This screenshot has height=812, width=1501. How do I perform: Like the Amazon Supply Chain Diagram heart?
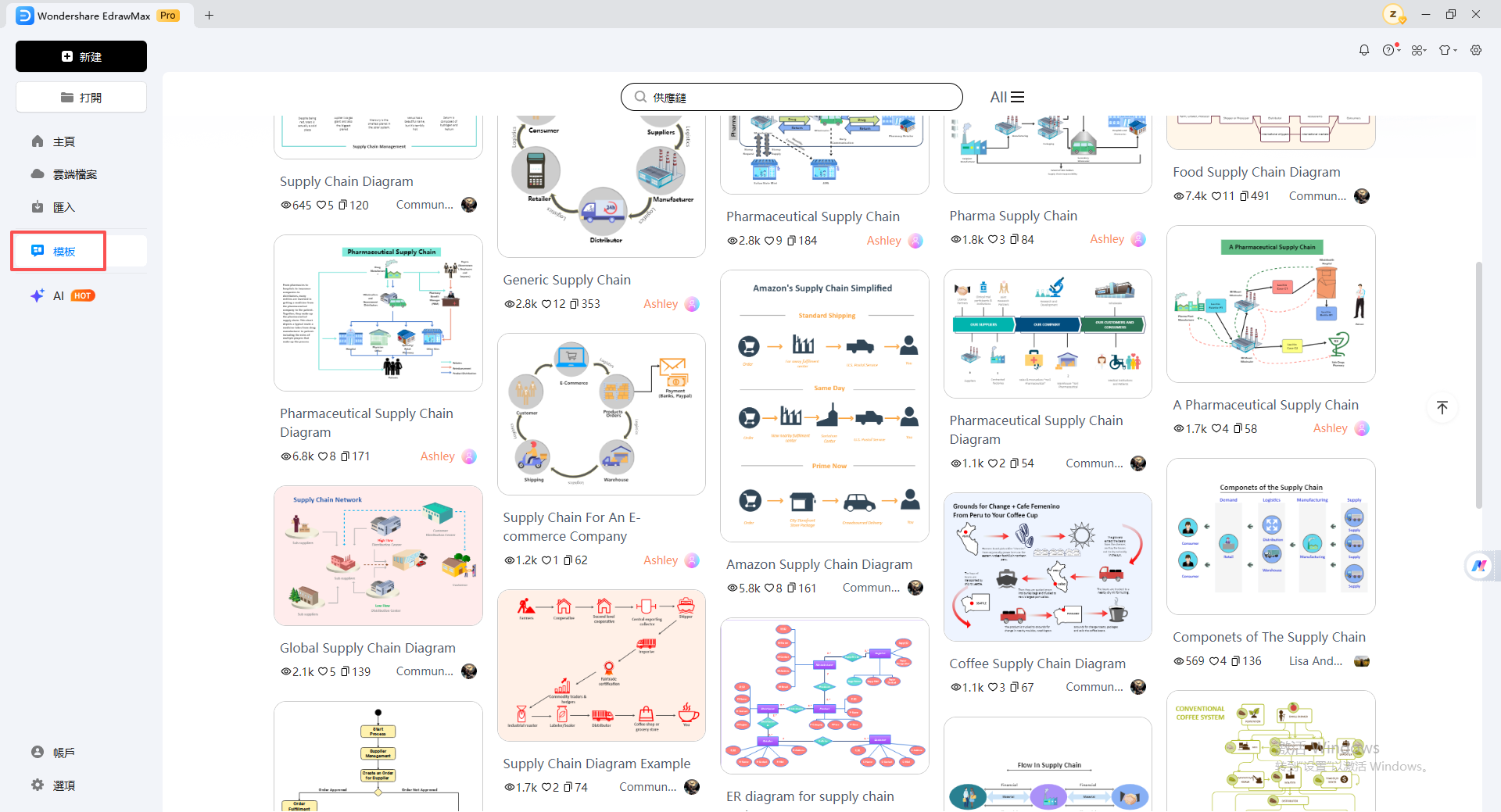[770, 588]
